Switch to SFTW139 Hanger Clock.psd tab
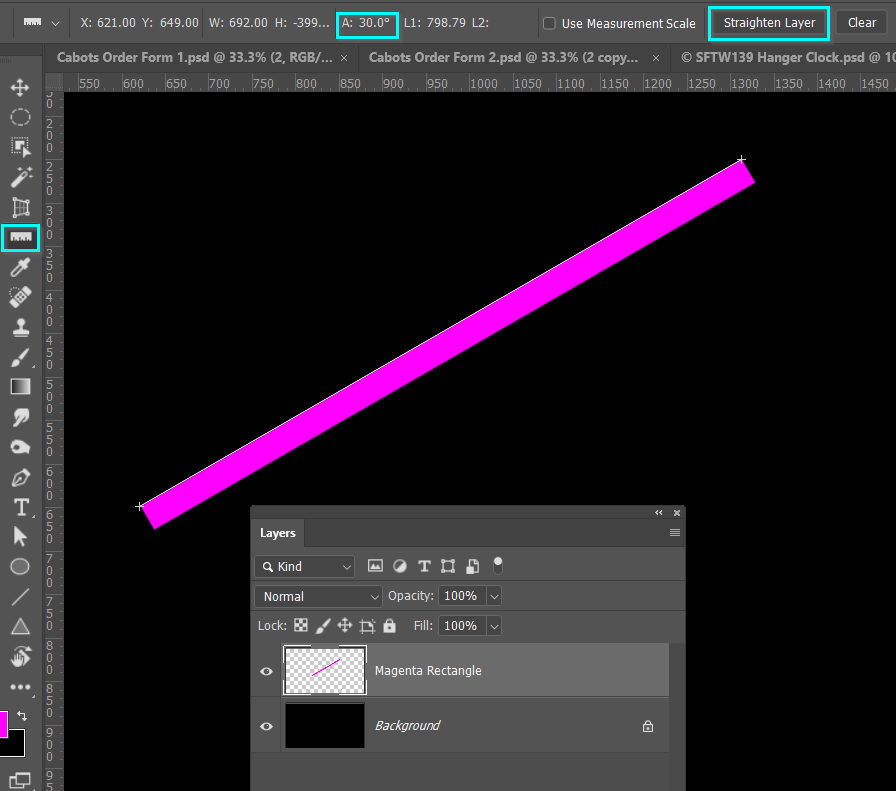The width and height of the screenshot is (896, 791). tap(788, 57)
